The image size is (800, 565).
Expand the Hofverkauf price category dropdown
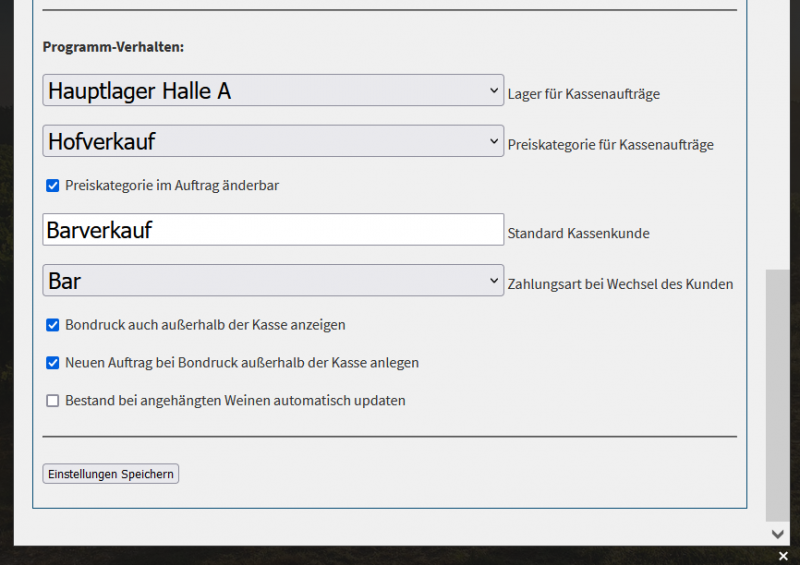click(x=272, y=141)
